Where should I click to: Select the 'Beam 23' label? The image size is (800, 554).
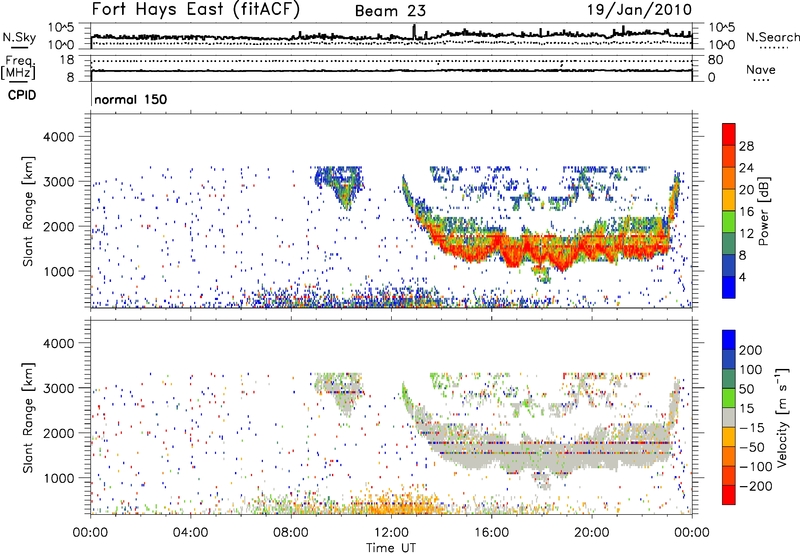pos(390,11)
